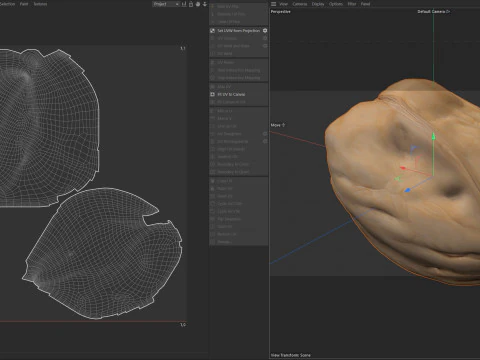480x360 pixels.
Task: Choose Mirror V entry
Action: point(239,118)
